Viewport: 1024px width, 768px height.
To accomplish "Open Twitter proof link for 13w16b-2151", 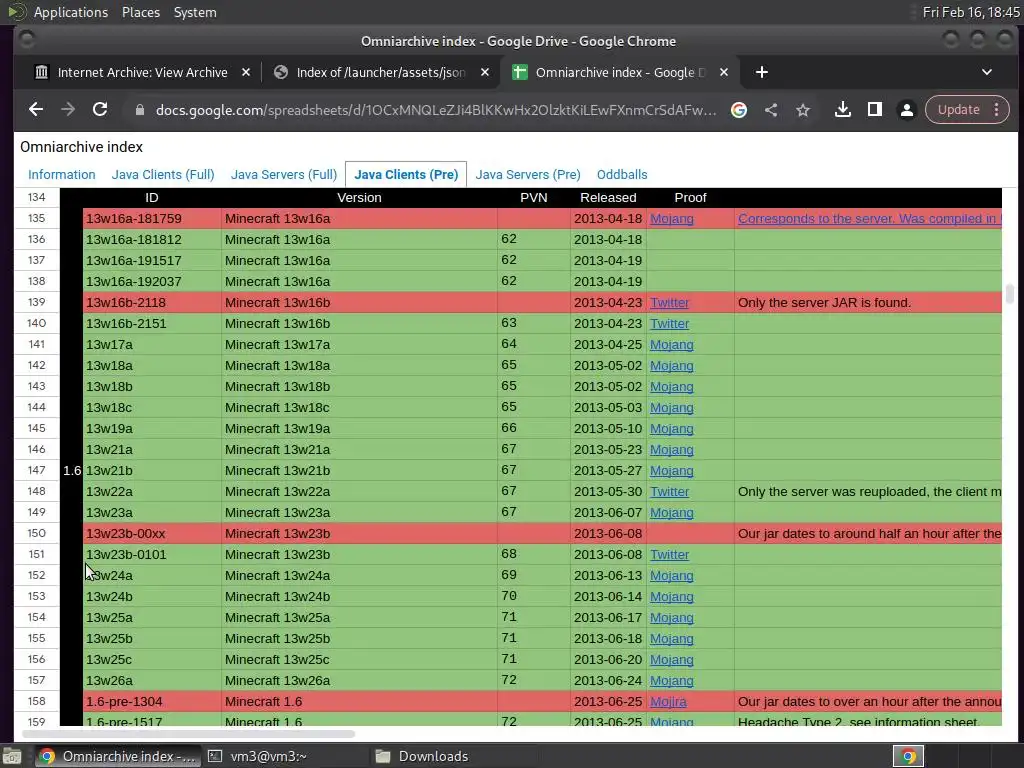I will [669, 324].
